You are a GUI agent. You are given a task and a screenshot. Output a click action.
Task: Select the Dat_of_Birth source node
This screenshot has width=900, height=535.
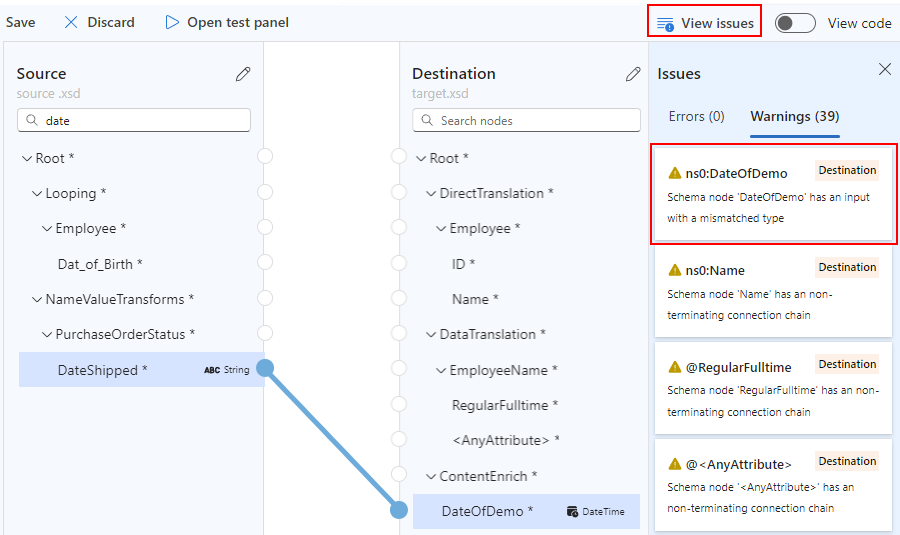point(99,264)
